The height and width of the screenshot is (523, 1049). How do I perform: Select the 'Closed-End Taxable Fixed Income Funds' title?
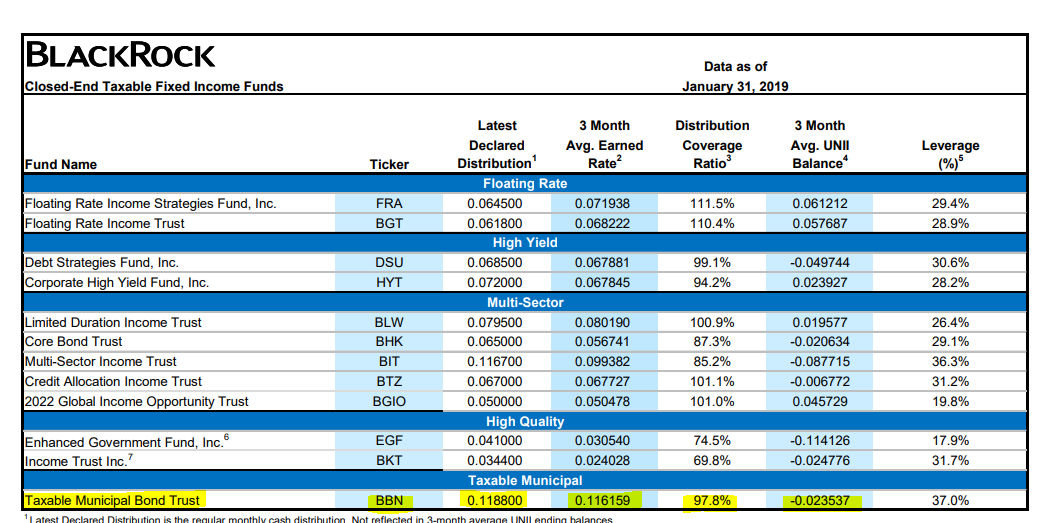click(x=154, y=86)
